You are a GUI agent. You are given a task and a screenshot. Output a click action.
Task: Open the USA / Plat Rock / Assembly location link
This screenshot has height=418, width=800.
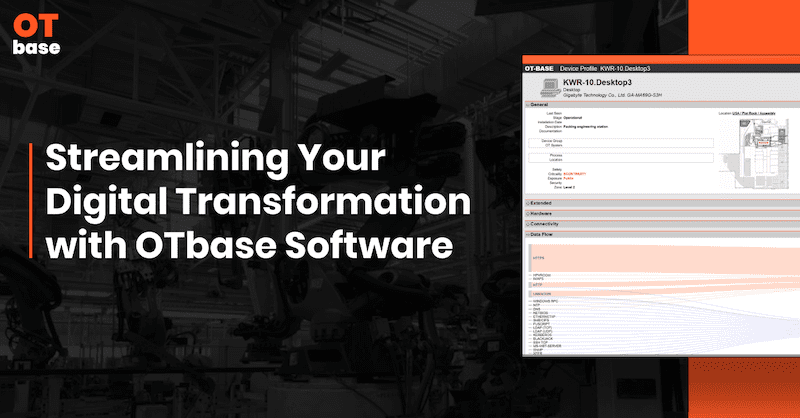pyautogui.click(x=754, y=113)
